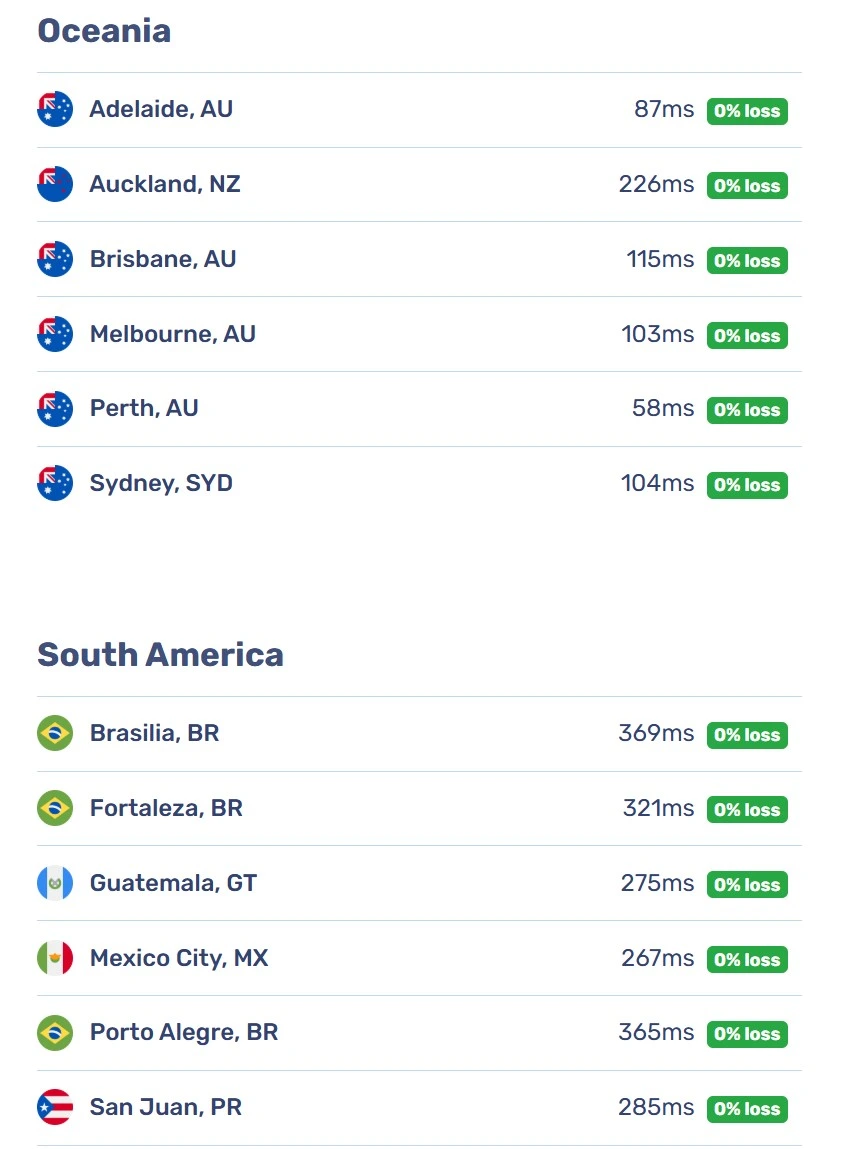The image size is (850, 1149).
Task: Click the 0% loss badge for Adelaide
Action: click(747, 111)
